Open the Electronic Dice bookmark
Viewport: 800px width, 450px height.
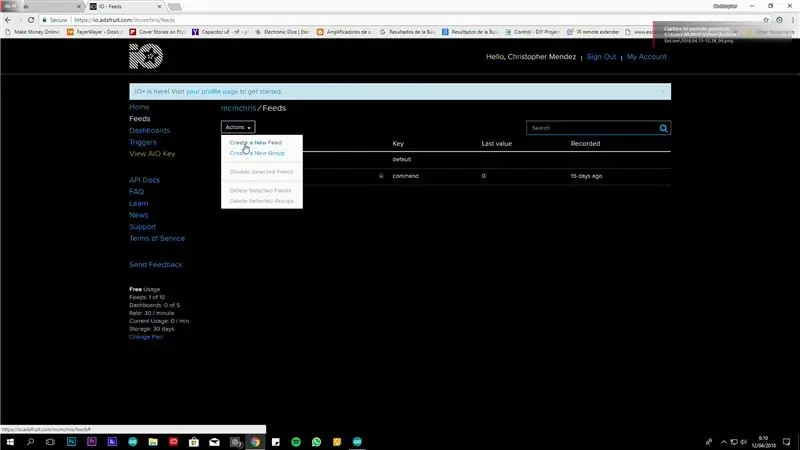point(282,32)
